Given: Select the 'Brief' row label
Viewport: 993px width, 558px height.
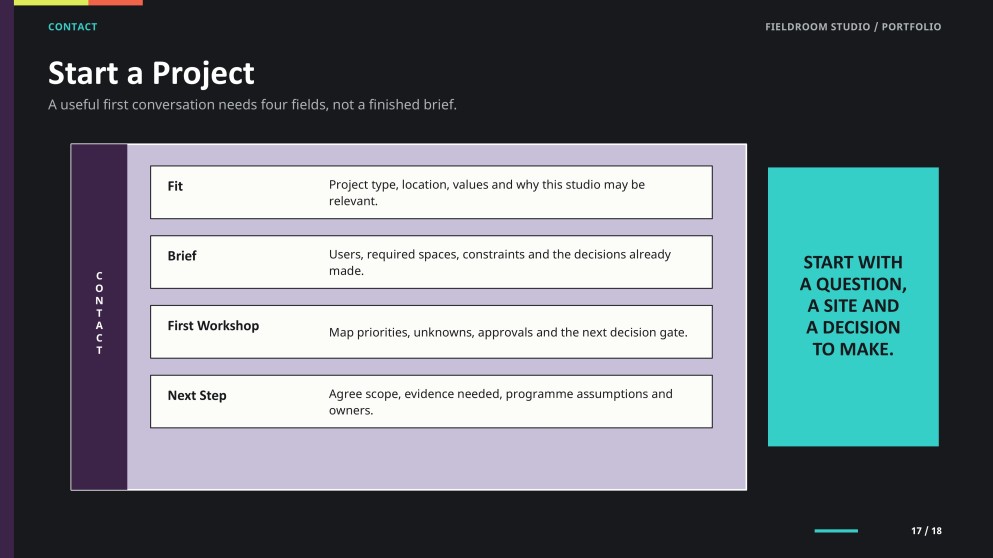Looking at the screenshot, I should tap(182, 256).
